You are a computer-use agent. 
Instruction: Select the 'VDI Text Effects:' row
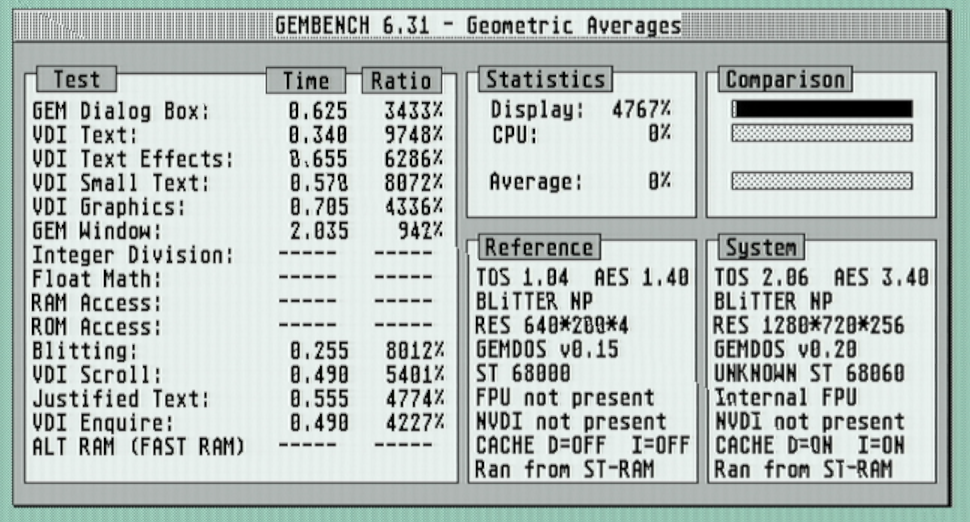[x=238, y=159]
